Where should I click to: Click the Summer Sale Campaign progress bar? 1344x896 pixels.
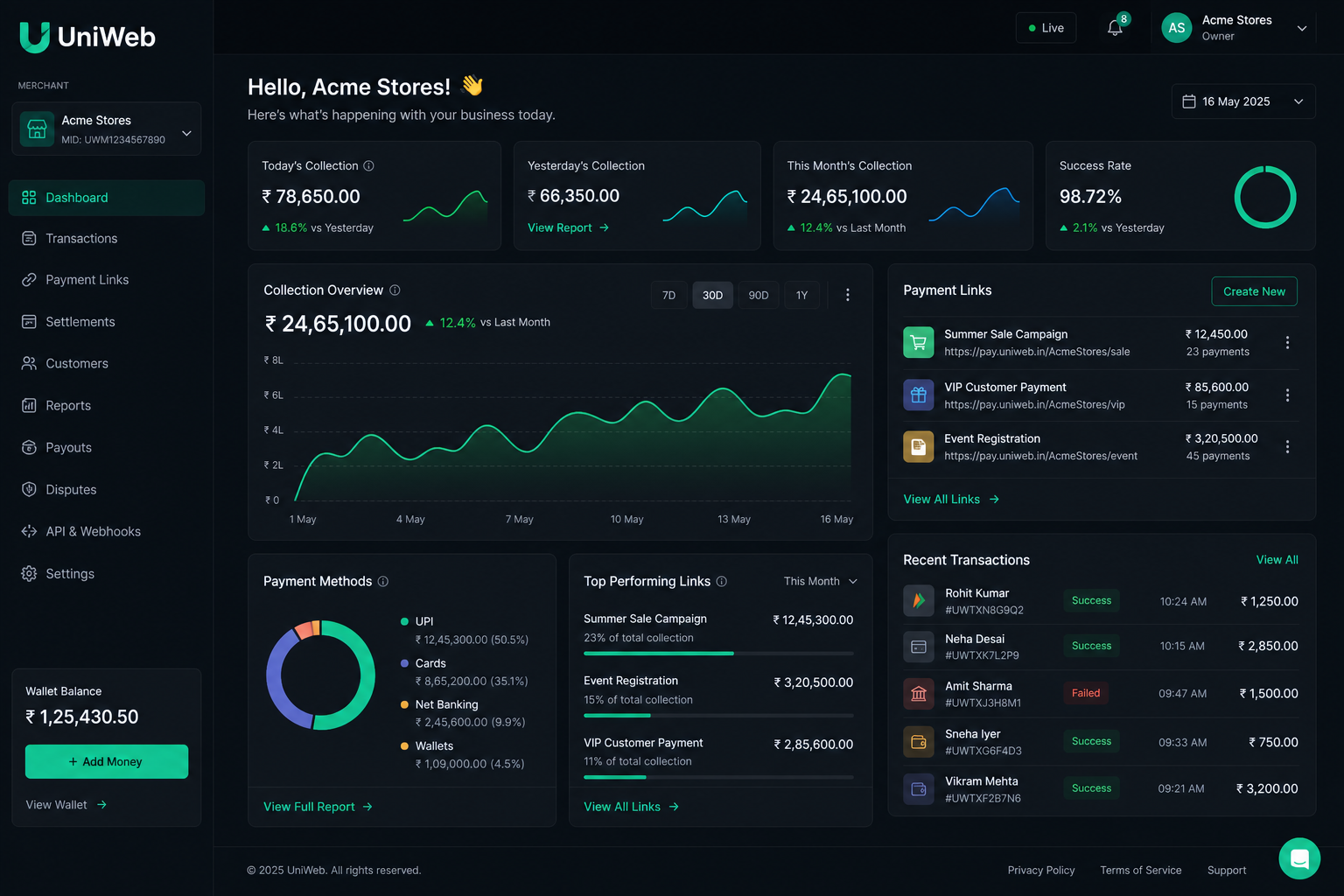coord(718,654)
